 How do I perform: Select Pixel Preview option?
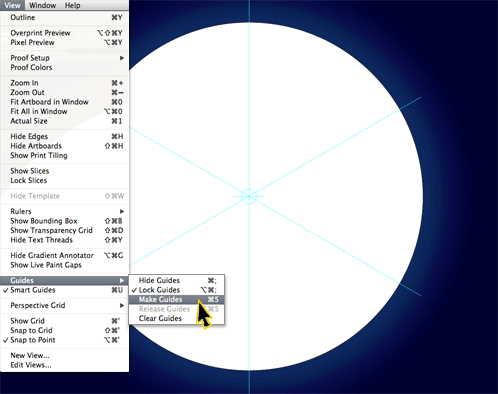(64, 42)
